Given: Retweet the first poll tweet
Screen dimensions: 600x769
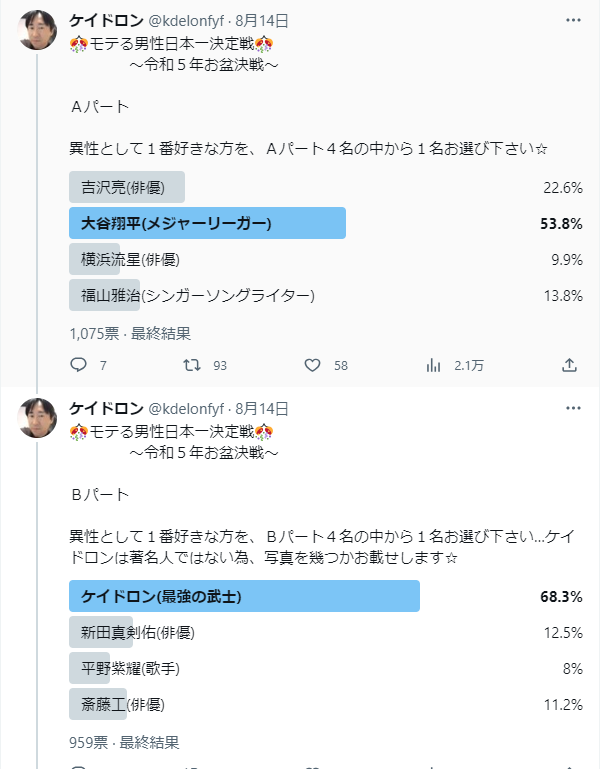Looking at the screenshot, I should coord(192,365).
